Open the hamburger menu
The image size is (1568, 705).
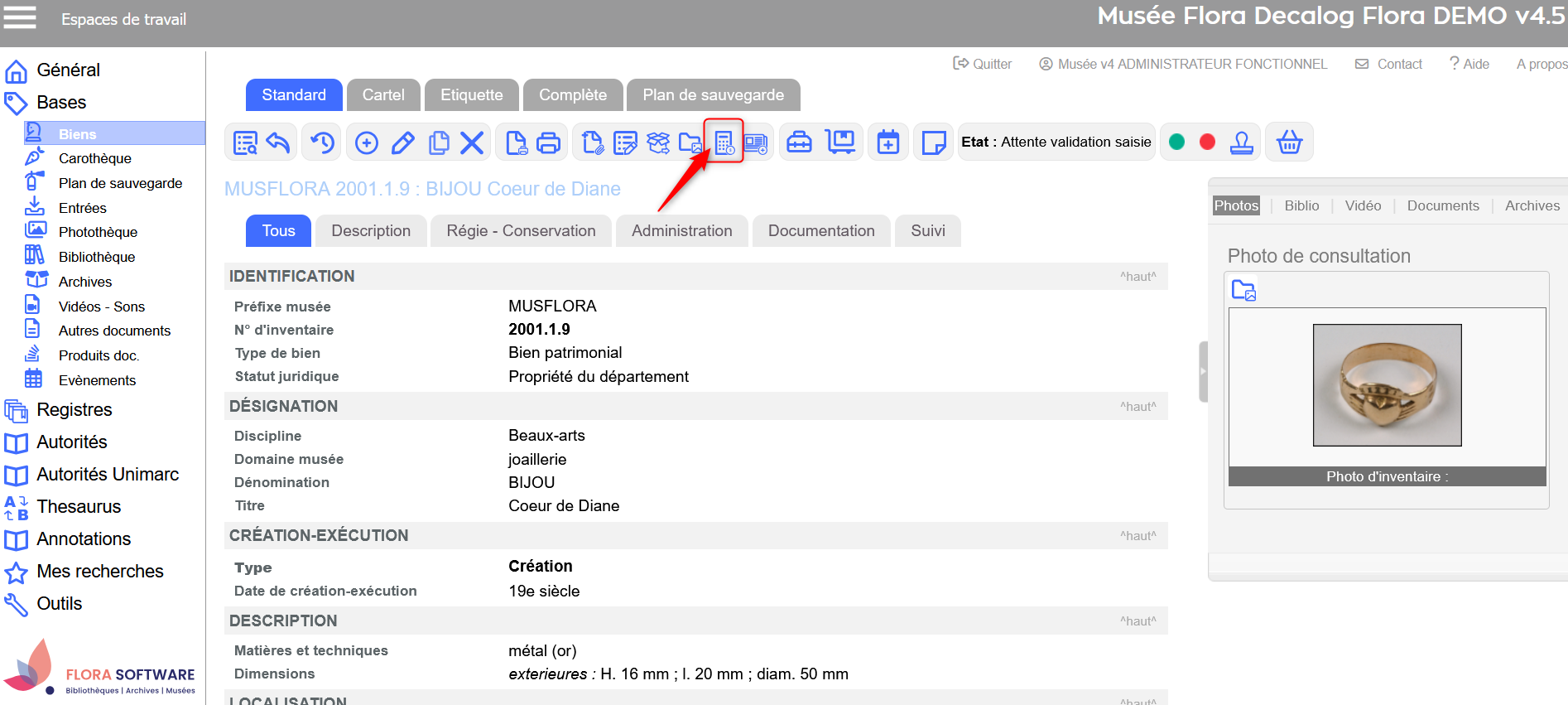pyautogui.click(x=20, y=17)
